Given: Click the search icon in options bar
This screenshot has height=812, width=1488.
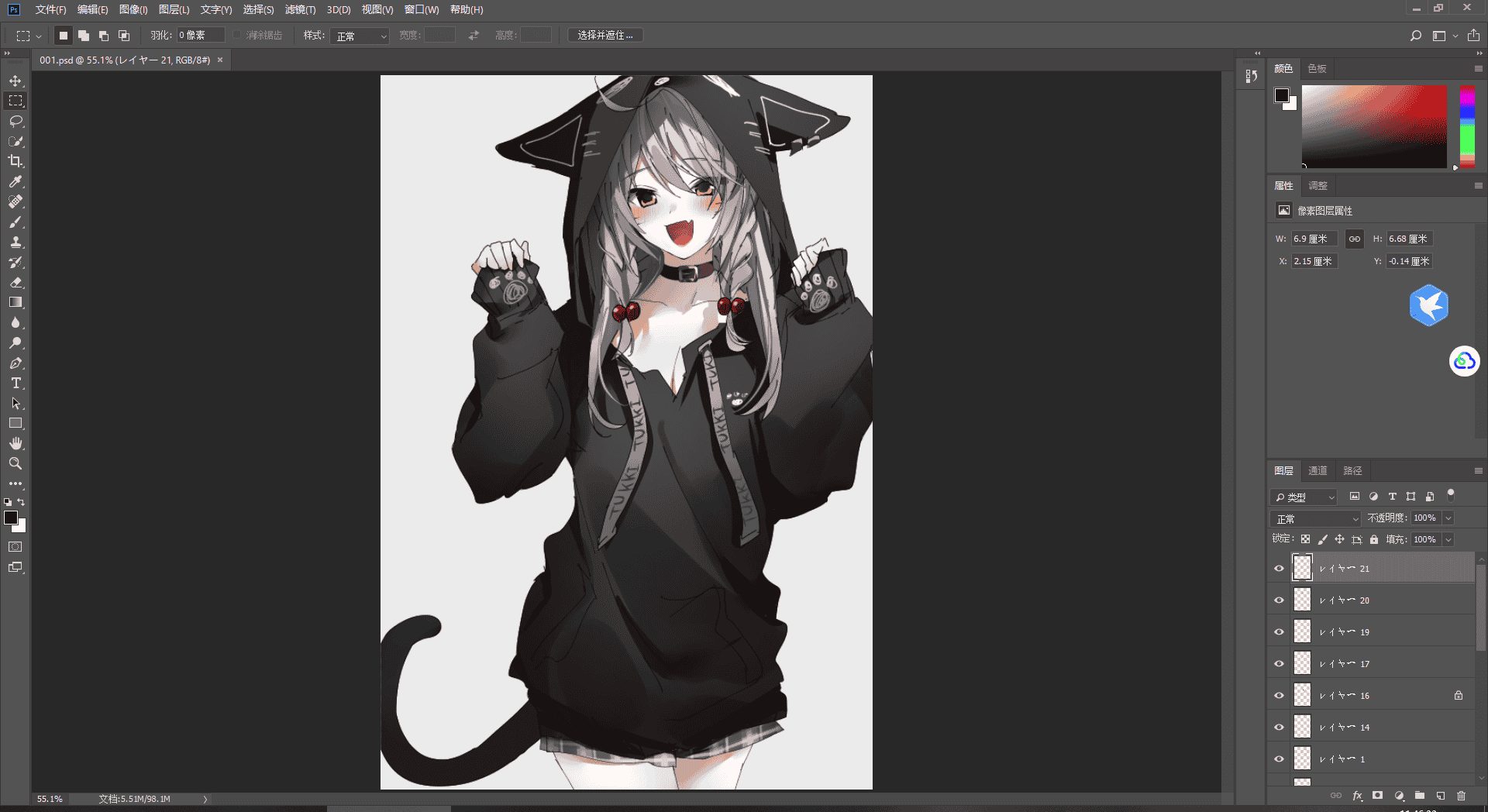Looking at the screenshot, I should pyautogui.click(x=1416, y=36).
